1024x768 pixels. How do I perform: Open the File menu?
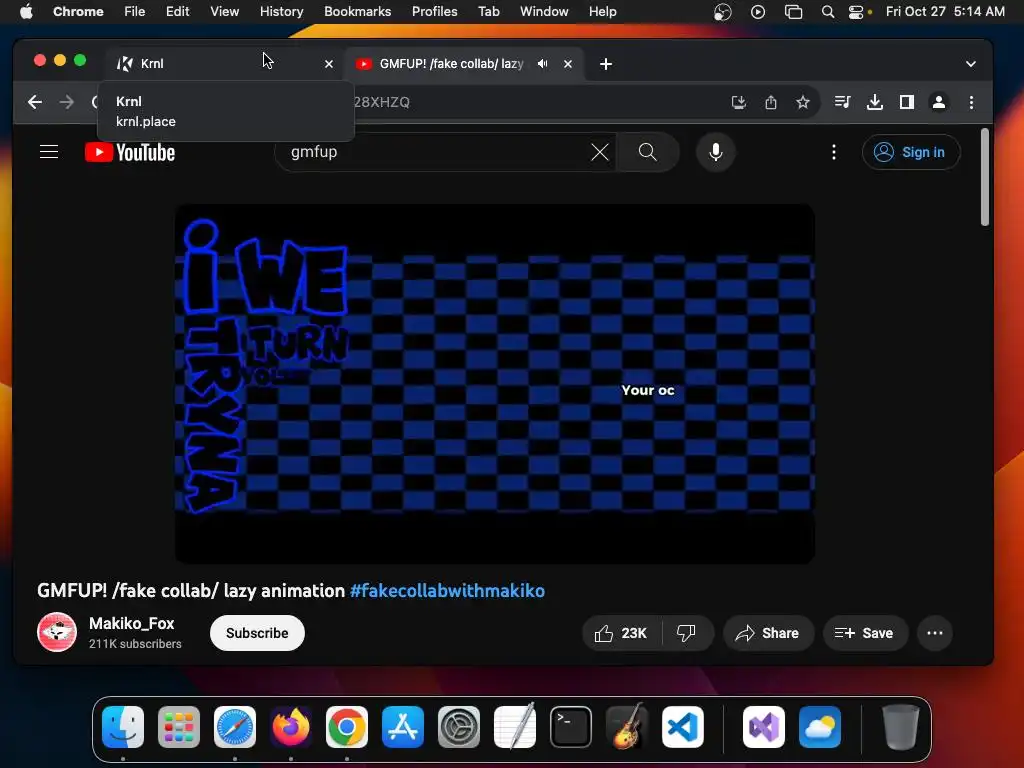135,12
